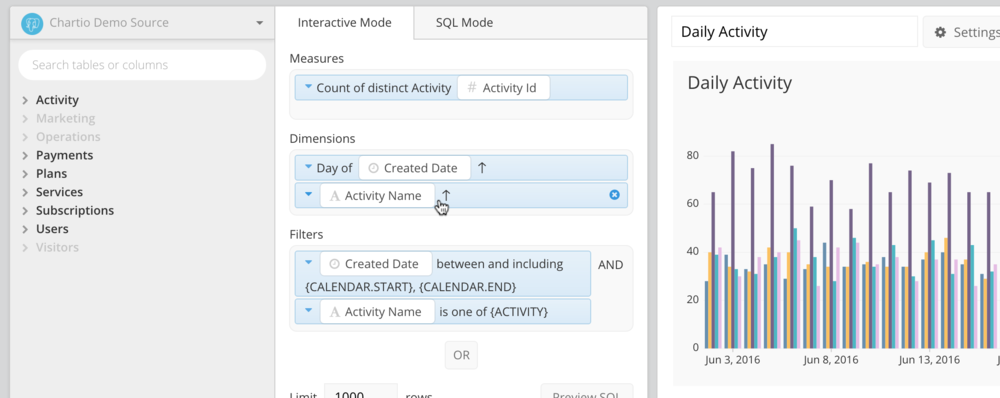This screenshot has width=1000, height=398.
Task: Remove the Activity Name dimension via X icon
Action: coord(614,195)
